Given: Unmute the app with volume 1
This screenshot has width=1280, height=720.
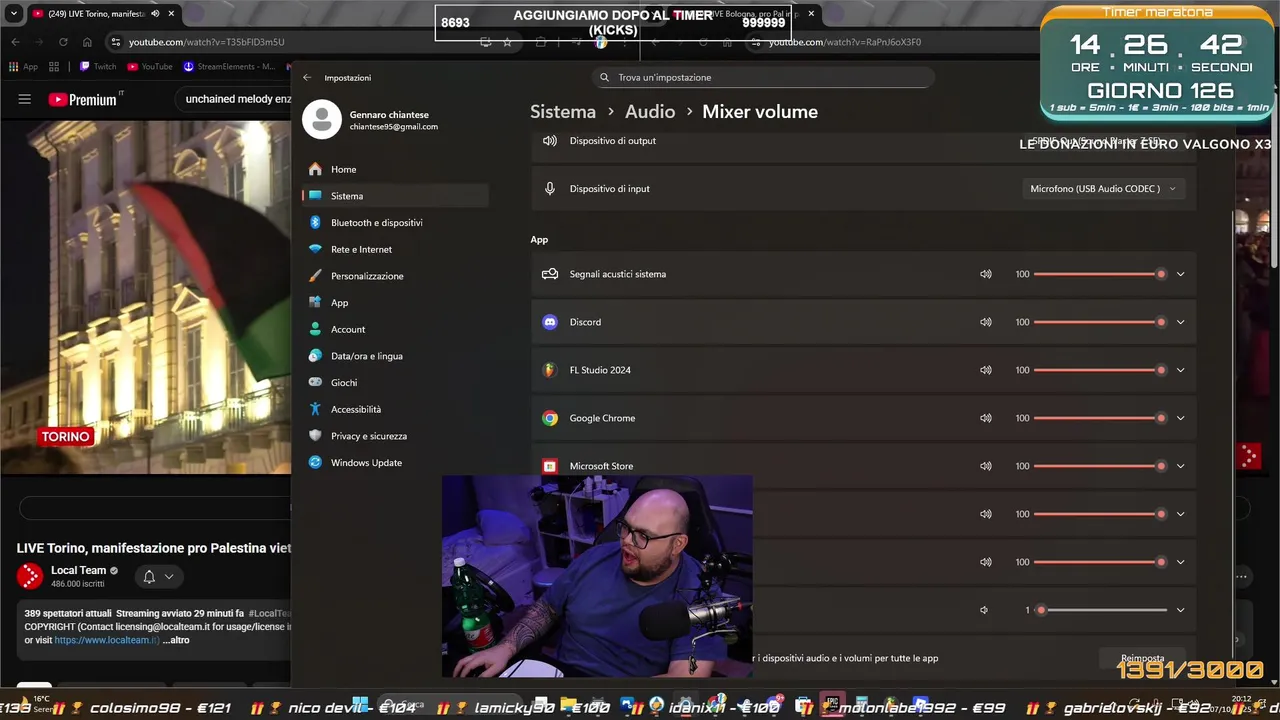Looking at the screenshot, I should tap(985, 610).
